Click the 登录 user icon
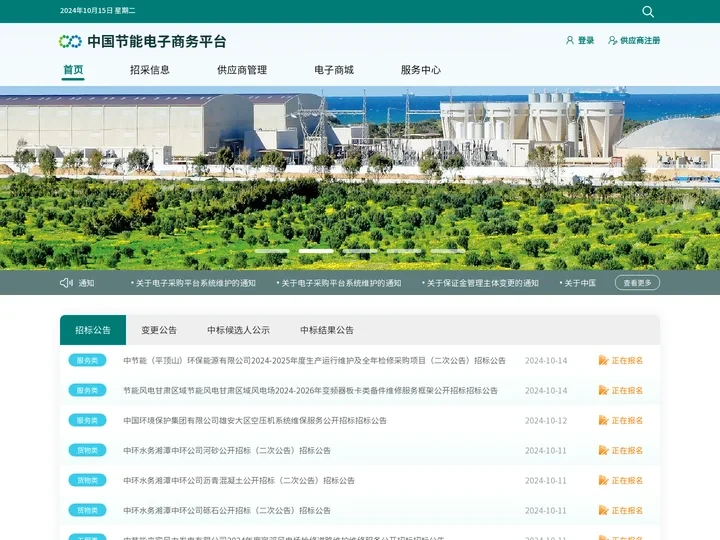 (x=570, y=40)
